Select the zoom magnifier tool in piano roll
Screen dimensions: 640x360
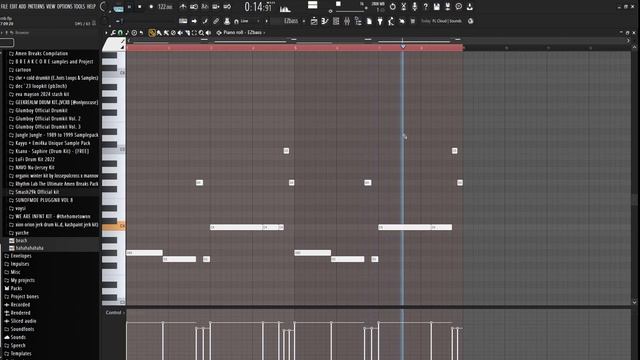click(x=201, y=32)
